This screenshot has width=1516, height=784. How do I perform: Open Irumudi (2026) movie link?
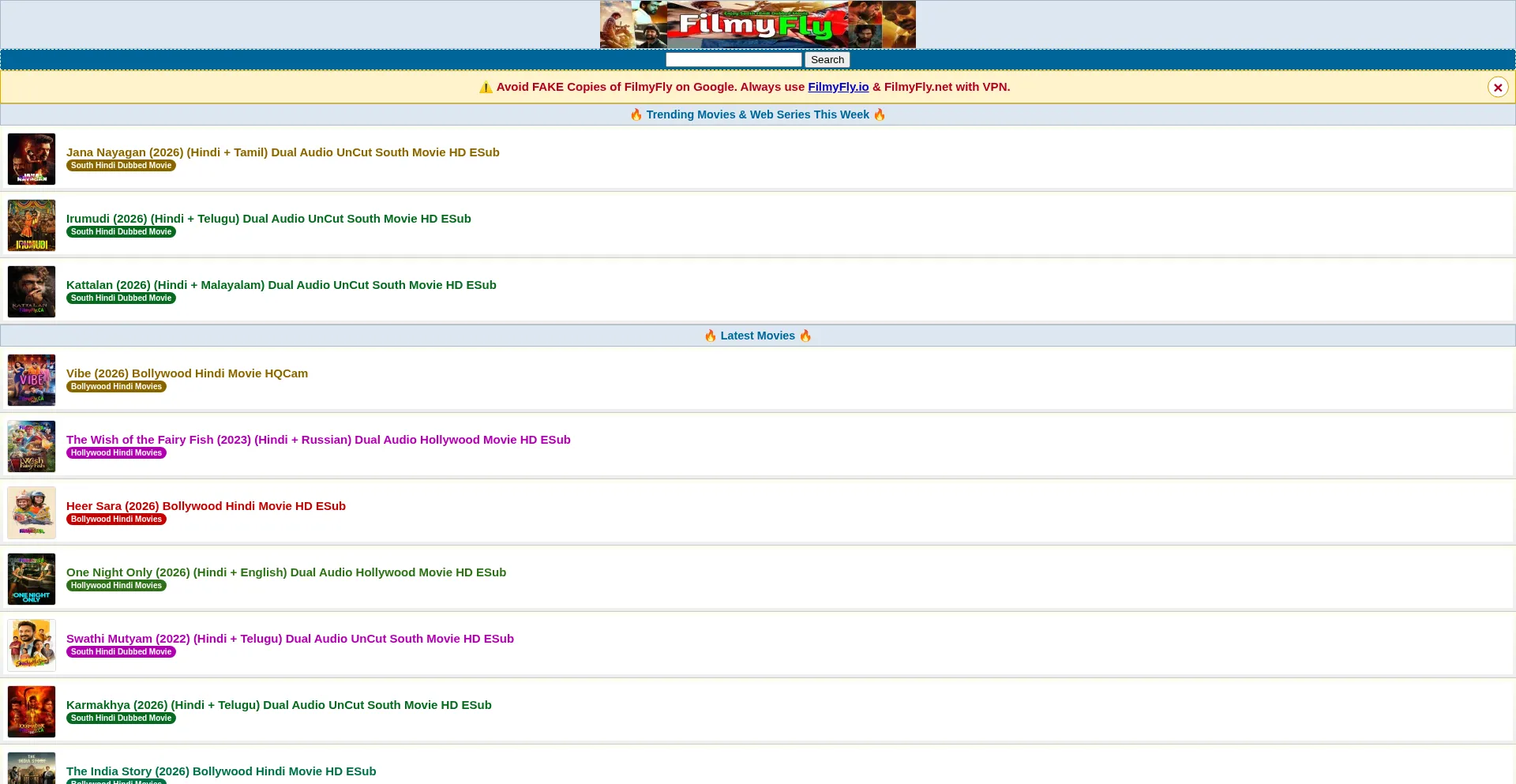pos(268,219)
